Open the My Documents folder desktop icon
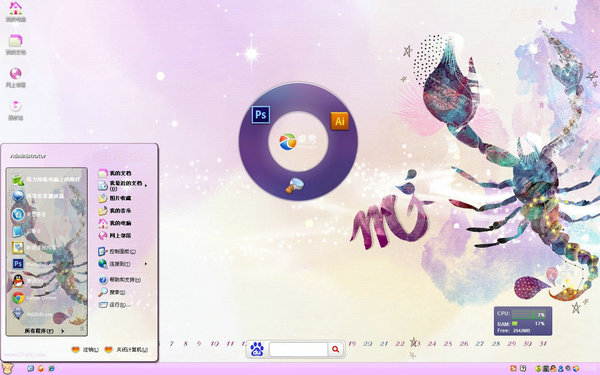 (x=16, y=44)
